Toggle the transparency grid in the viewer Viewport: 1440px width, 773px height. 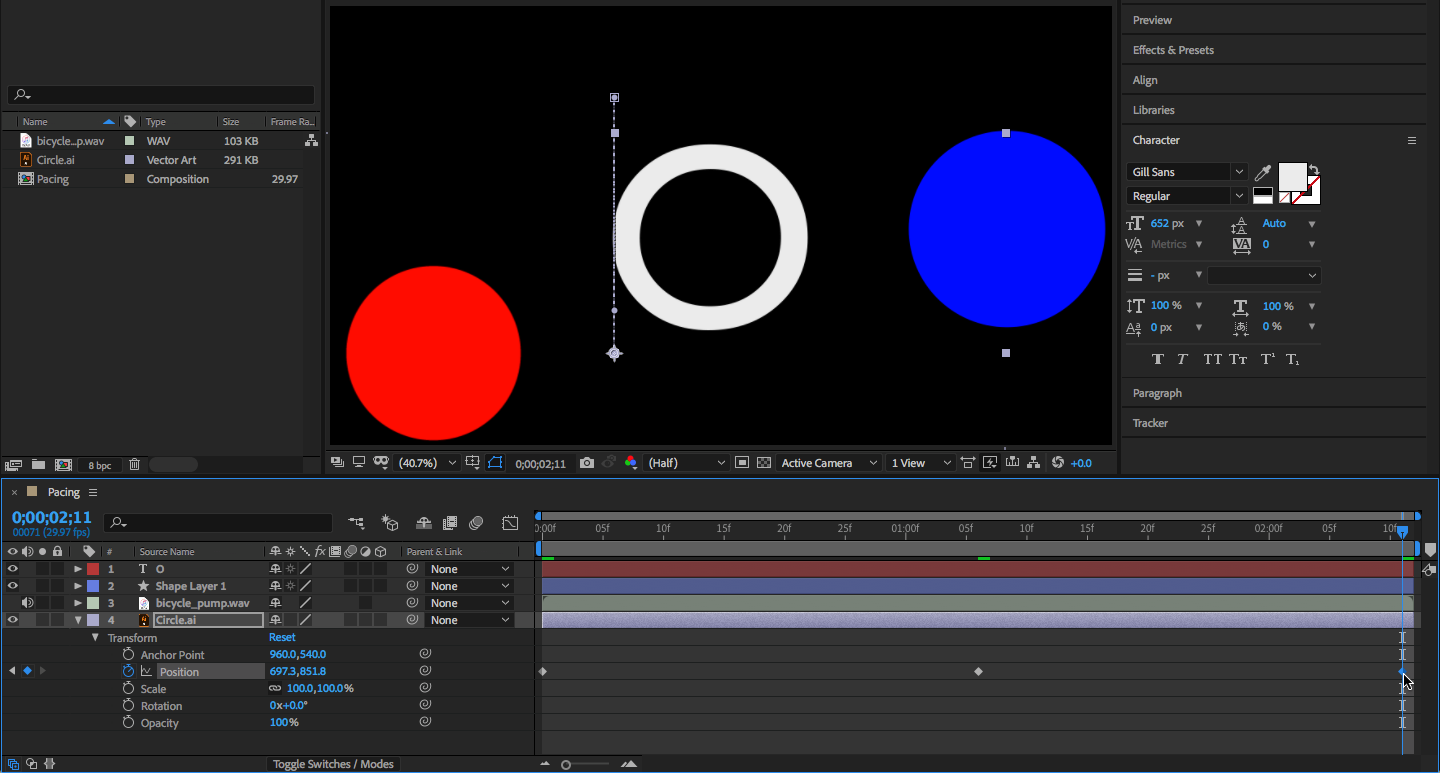pos(764,463)
